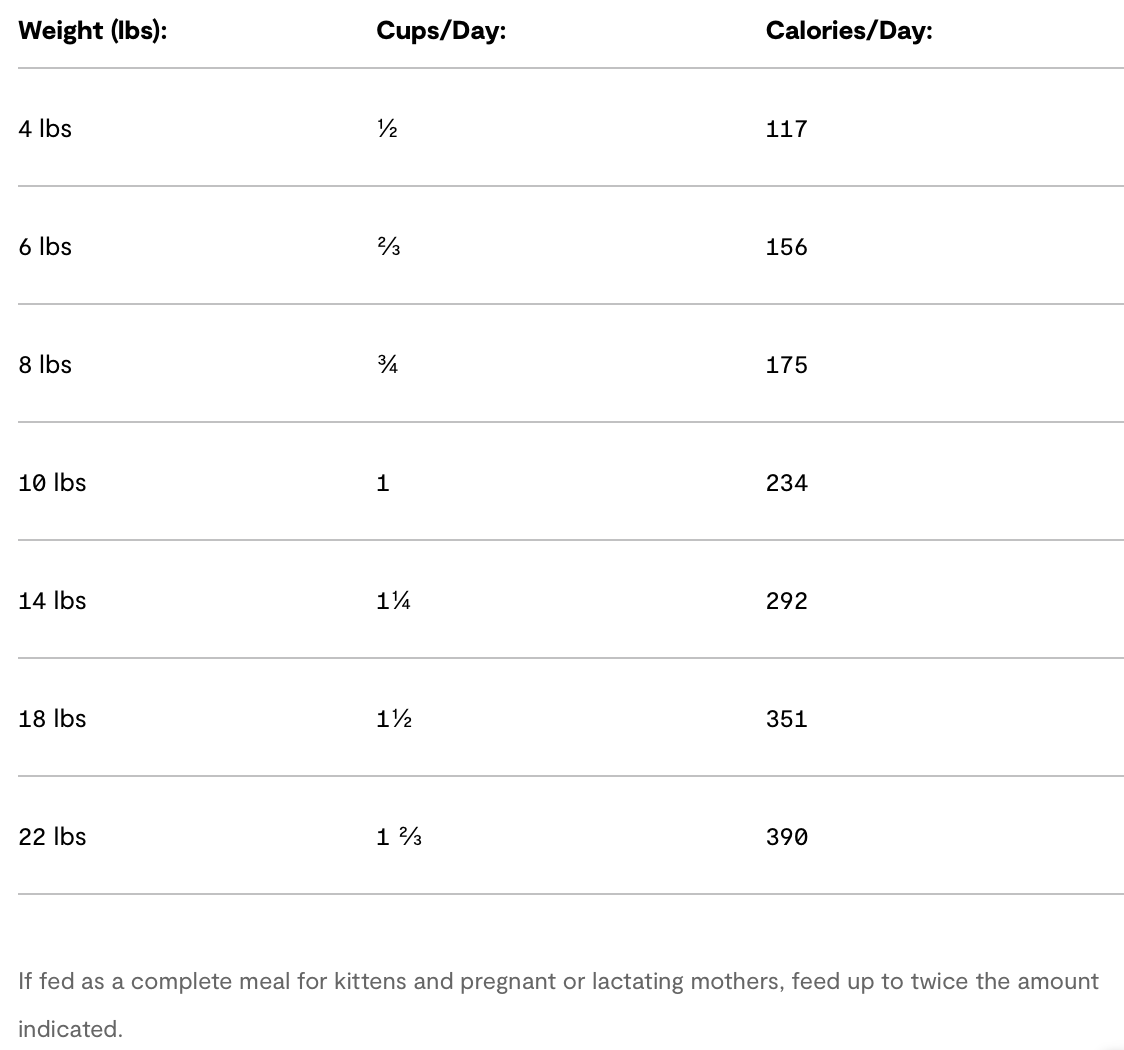Select the 156 calories value
1124x1050 pixels.
(x=786, y=247)
